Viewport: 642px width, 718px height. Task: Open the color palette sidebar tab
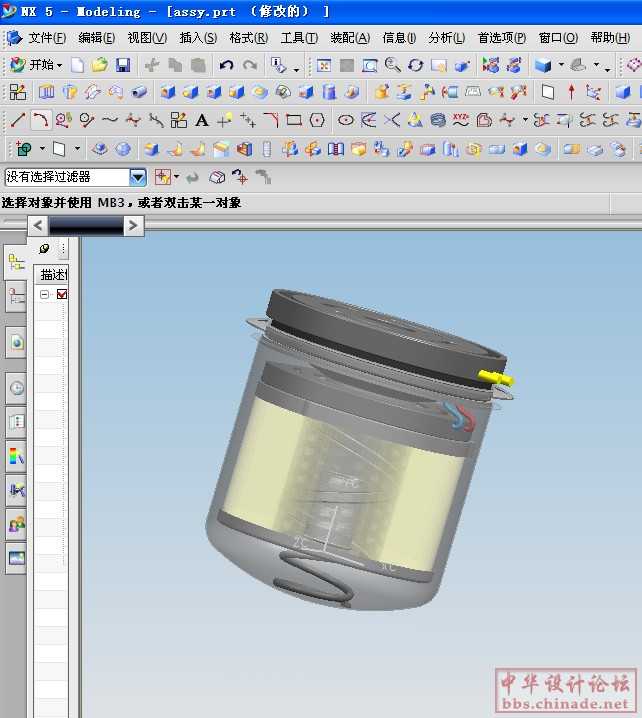[x=16, y=457]
